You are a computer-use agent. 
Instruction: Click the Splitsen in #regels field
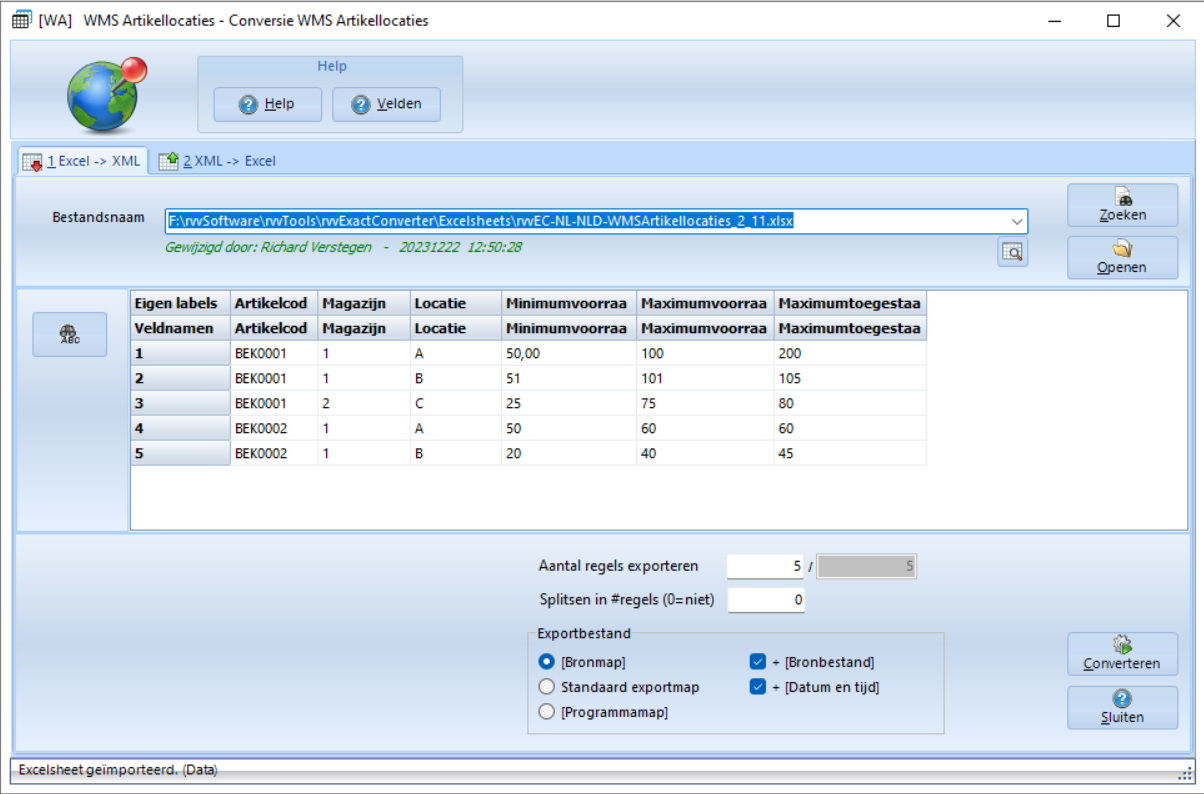(x=765, y=600)
